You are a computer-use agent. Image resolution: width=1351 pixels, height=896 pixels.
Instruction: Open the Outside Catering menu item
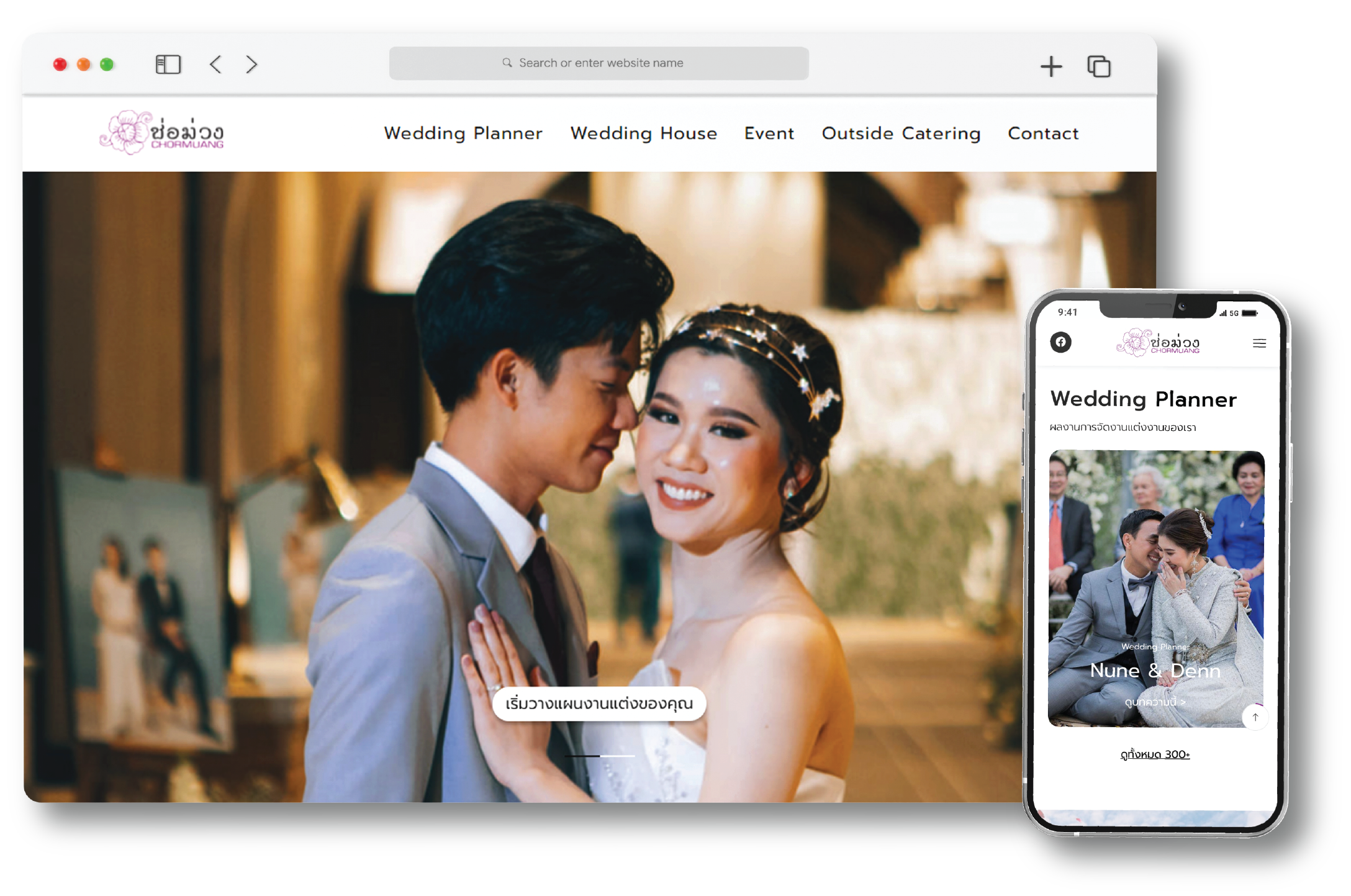click(x=901, y=133)
